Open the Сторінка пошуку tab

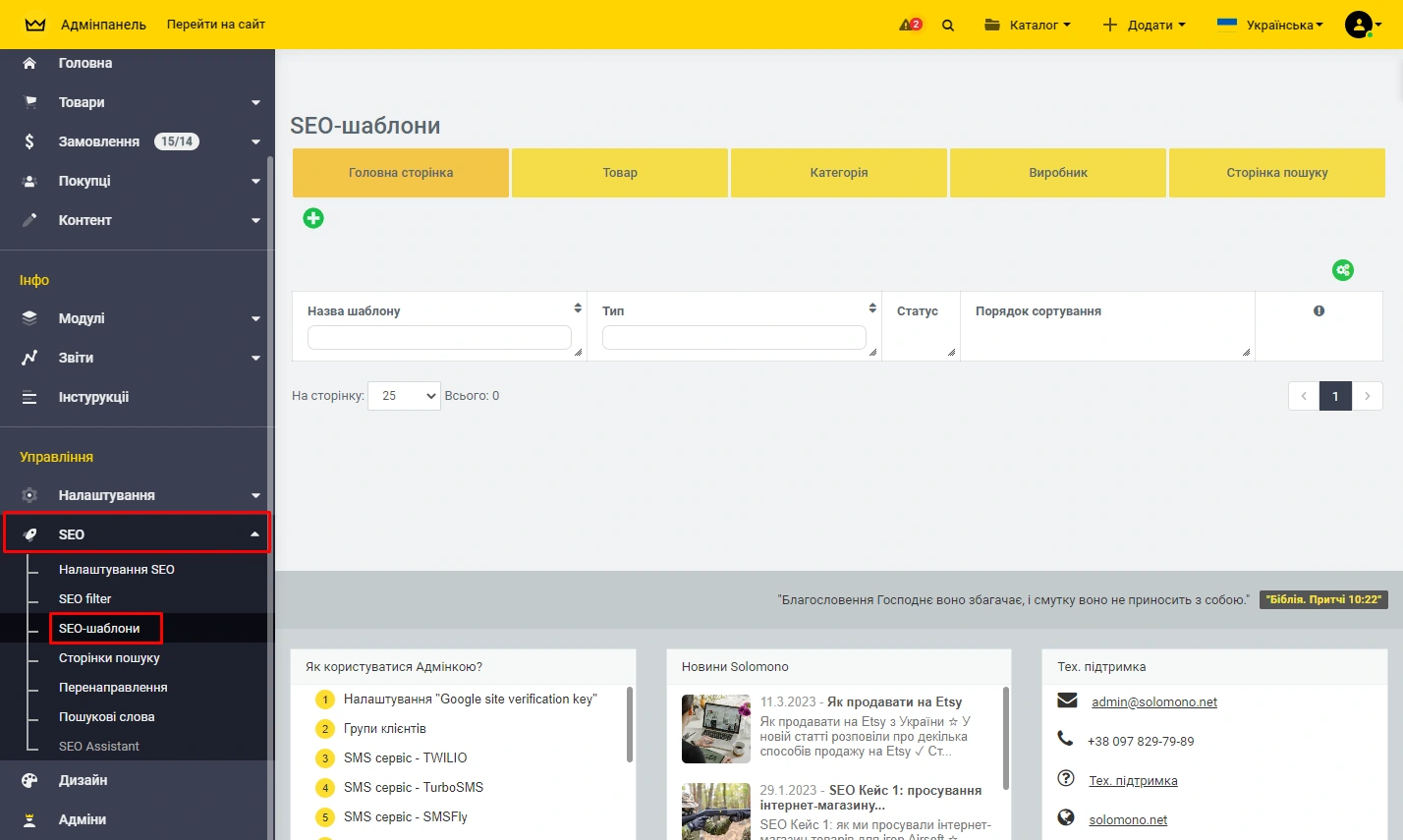pyautogui.click(x=1276, y=173)
